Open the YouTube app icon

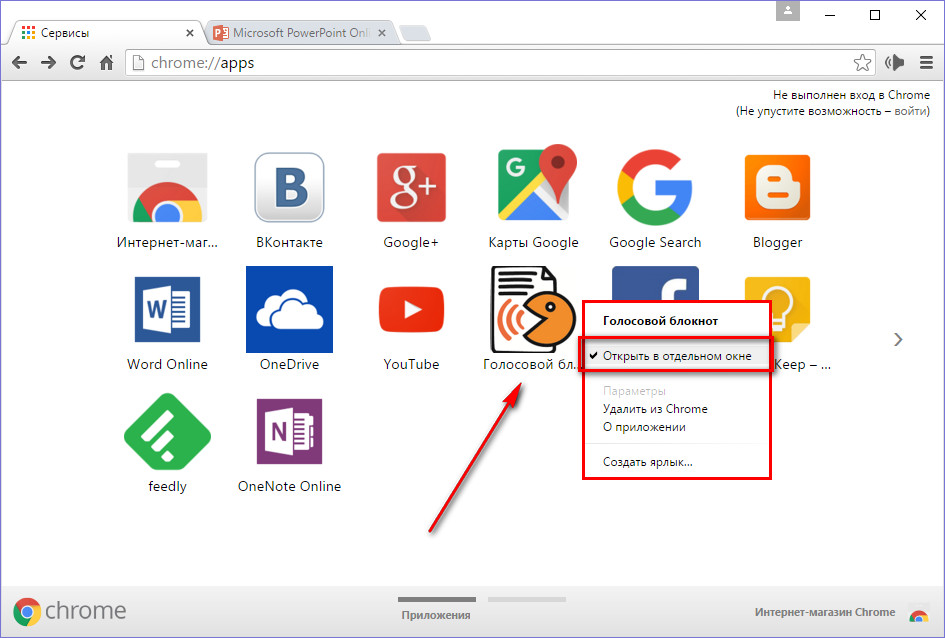coord(411,310)
